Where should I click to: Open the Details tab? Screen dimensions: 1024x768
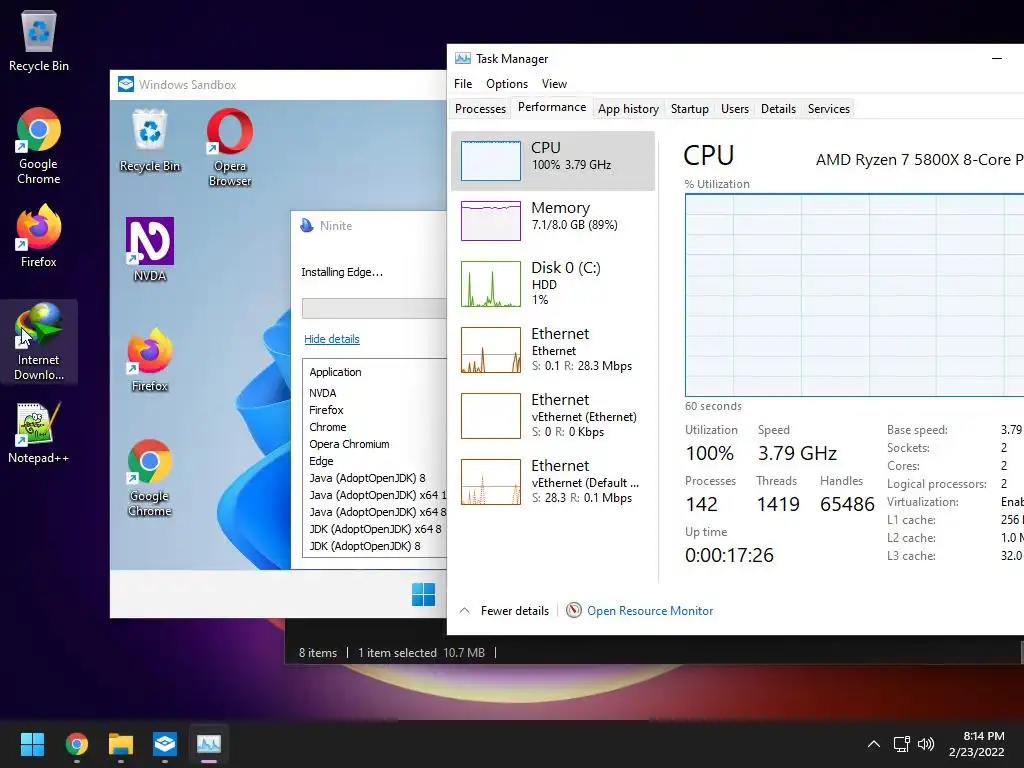coord(778,108)
